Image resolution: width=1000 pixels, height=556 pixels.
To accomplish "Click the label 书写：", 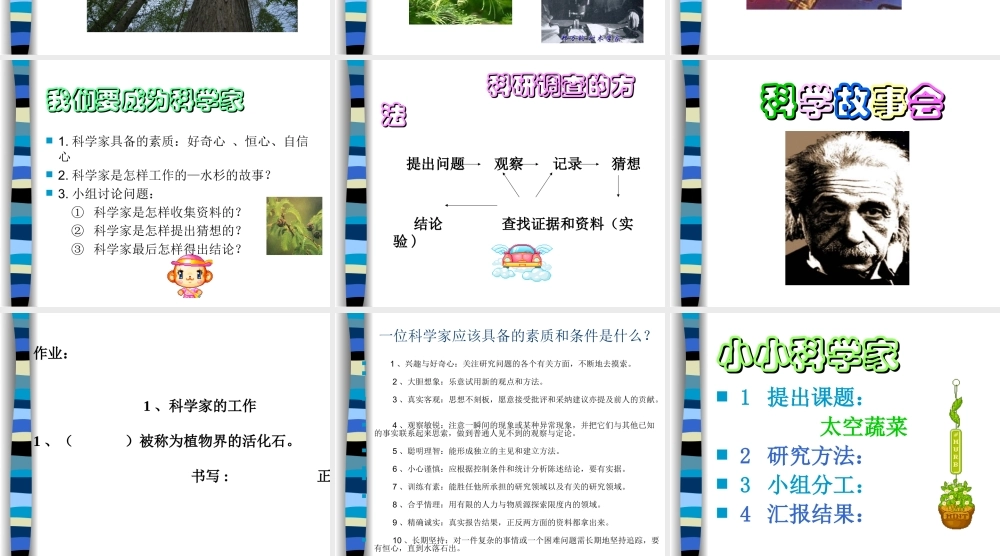I will [210, 476].
